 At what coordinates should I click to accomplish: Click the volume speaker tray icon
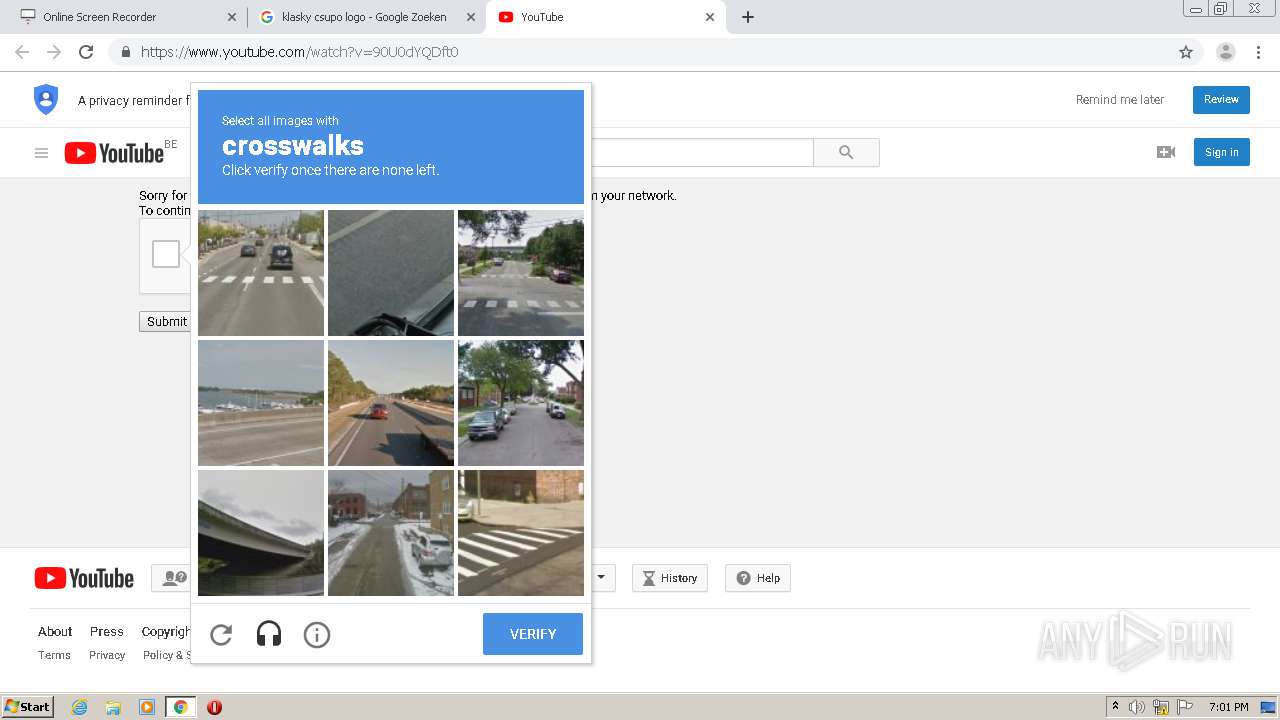[1137, 707]
